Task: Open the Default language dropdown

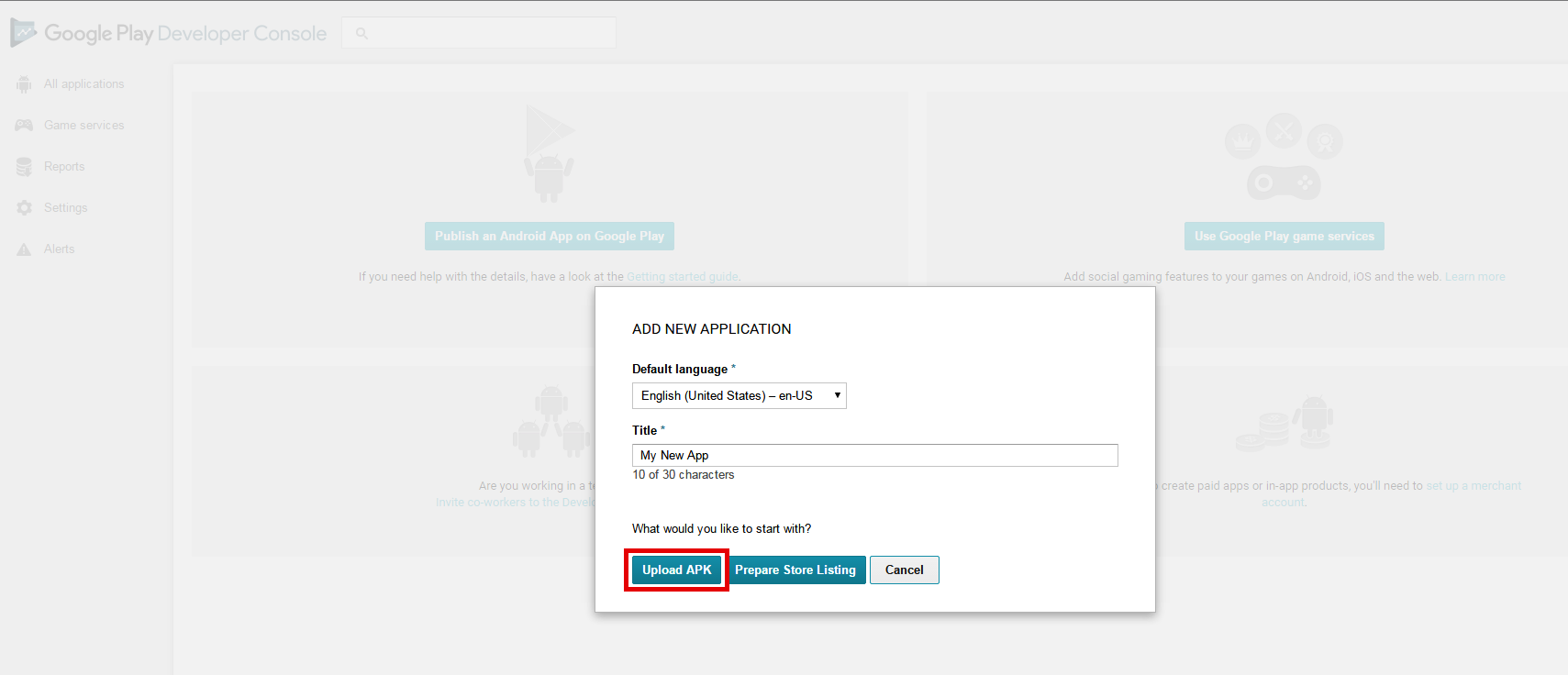Action: pyautogui.click(x=739, y=395)
